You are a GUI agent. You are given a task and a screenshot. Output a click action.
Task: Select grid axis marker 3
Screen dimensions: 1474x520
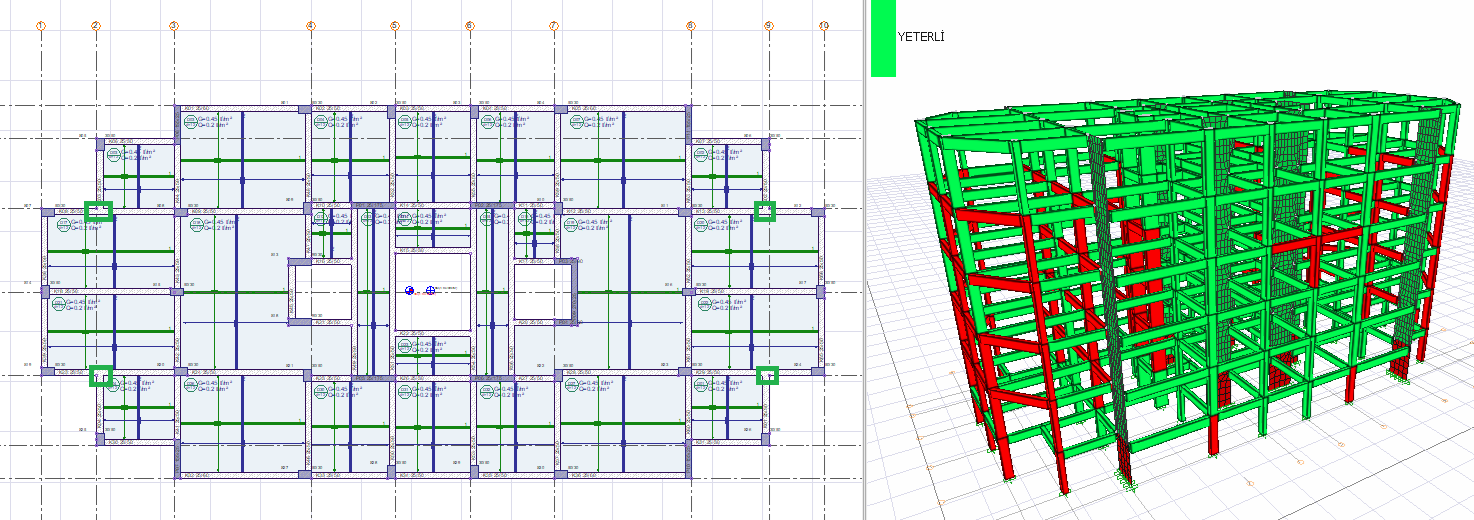pyautogui.click(x=174, y=26)
